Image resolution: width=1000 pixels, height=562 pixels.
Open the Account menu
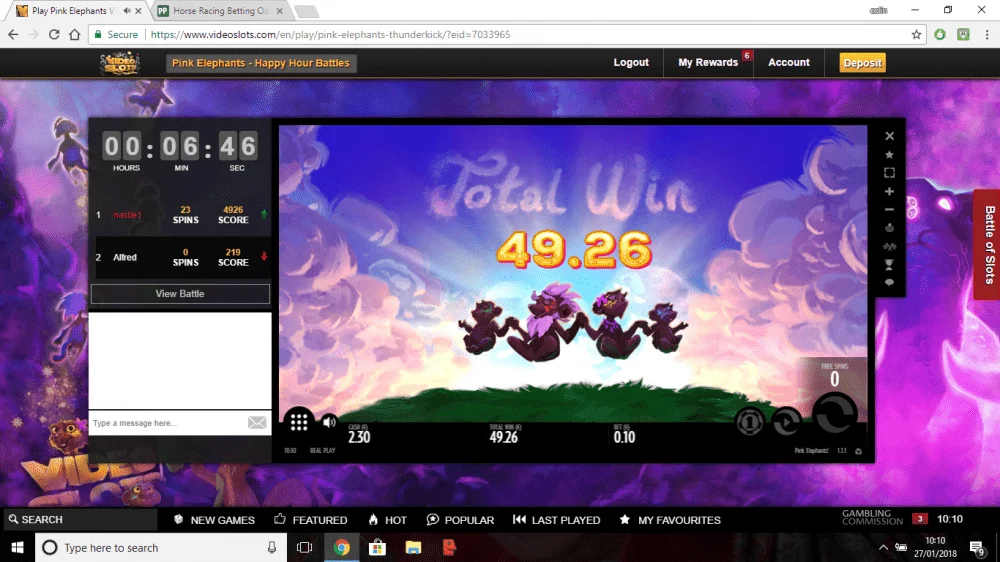coord(788,63)
